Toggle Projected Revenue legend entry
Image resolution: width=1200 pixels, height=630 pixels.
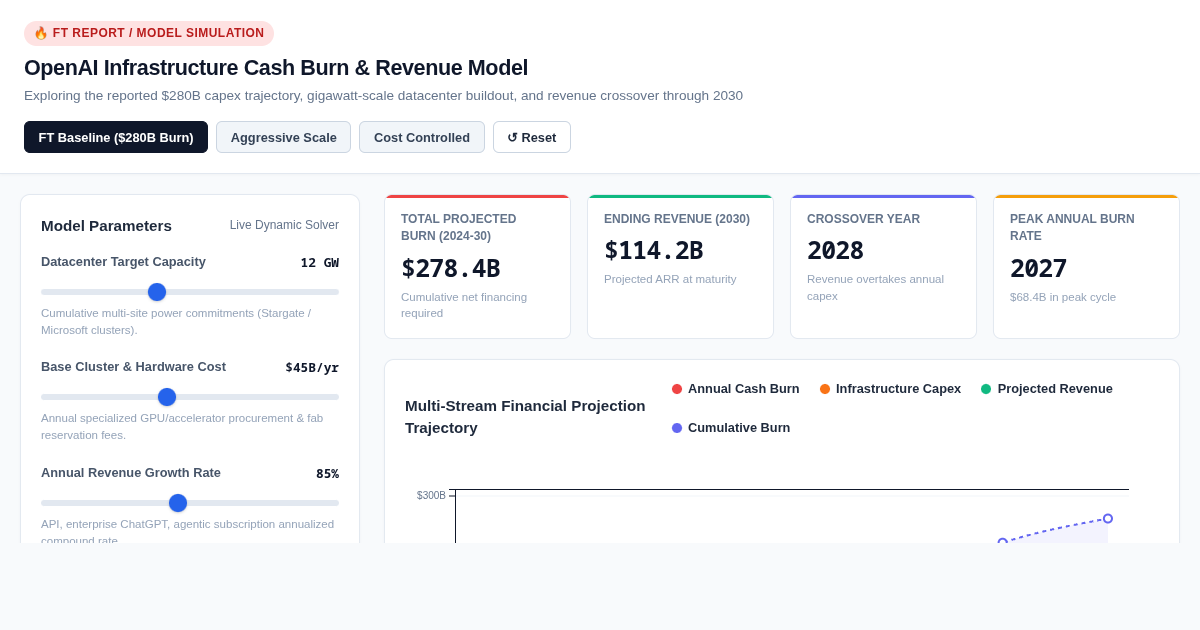point(1047,389)
